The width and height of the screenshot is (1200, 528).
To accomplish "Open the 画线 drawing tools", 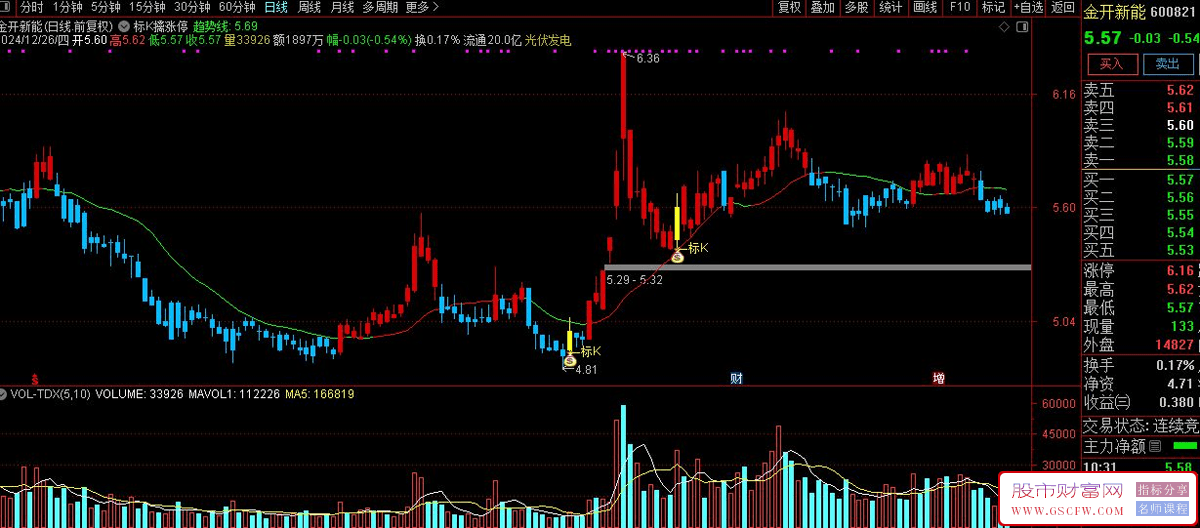I will pyautogui.click(x=925, y=7).
